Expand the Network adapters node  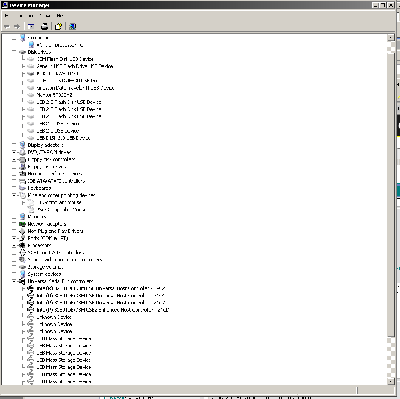[x=14, y=224]
